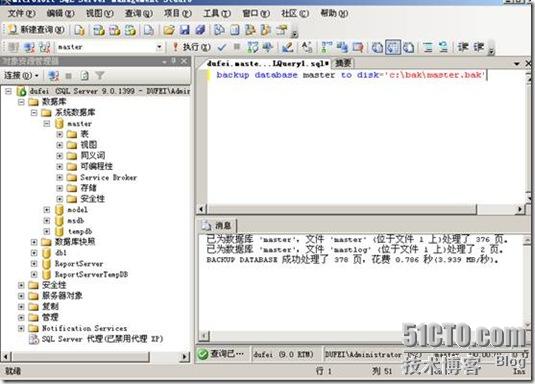Image resolution: width=535 pixels, height=384 pixels.
Task: Click the Filter funnel icon in Object Explorer
Action: point(100,75)
